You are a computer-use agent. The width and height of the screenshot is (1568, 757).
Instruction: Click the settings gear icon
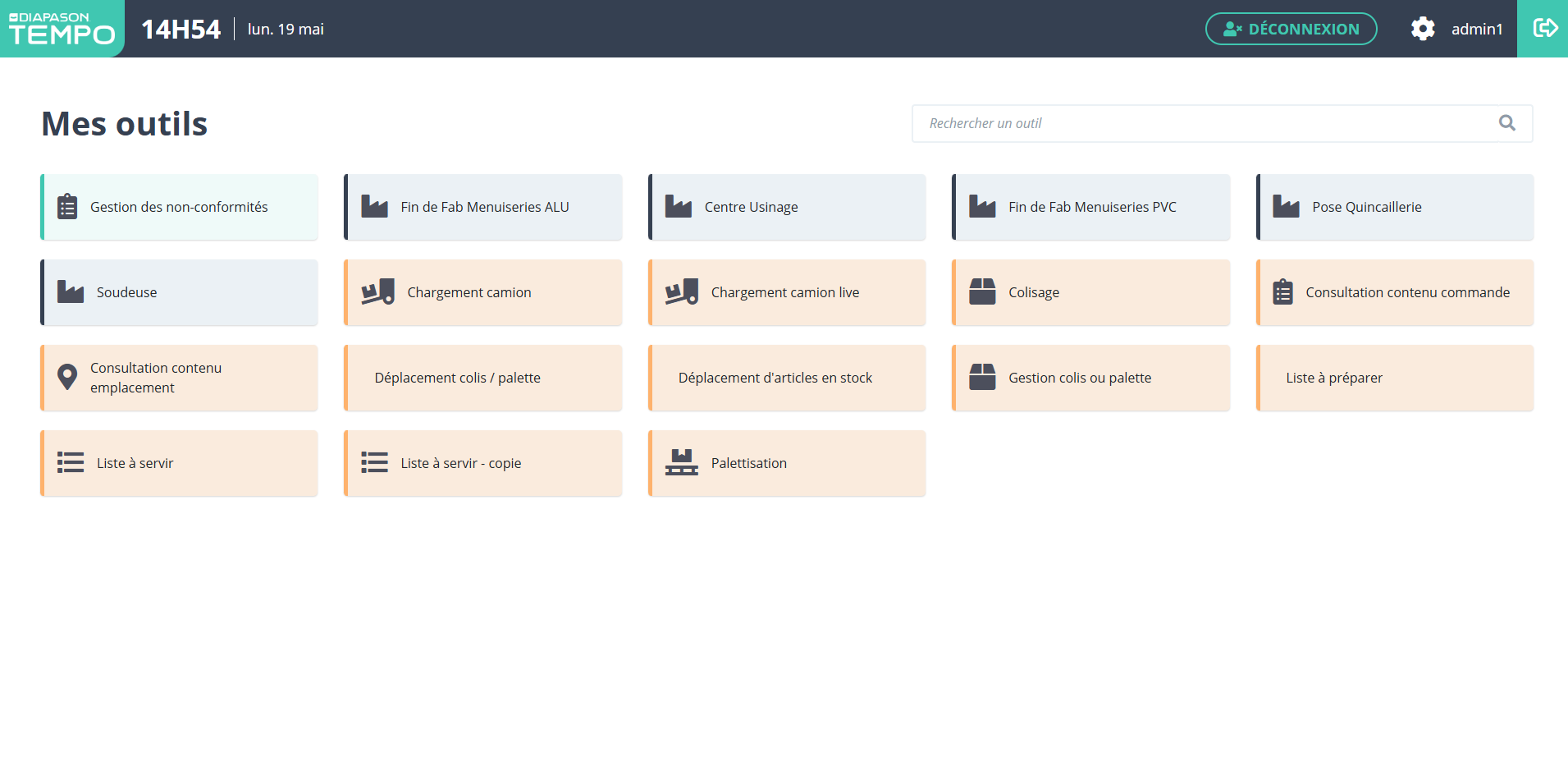tap(1422, 29)
